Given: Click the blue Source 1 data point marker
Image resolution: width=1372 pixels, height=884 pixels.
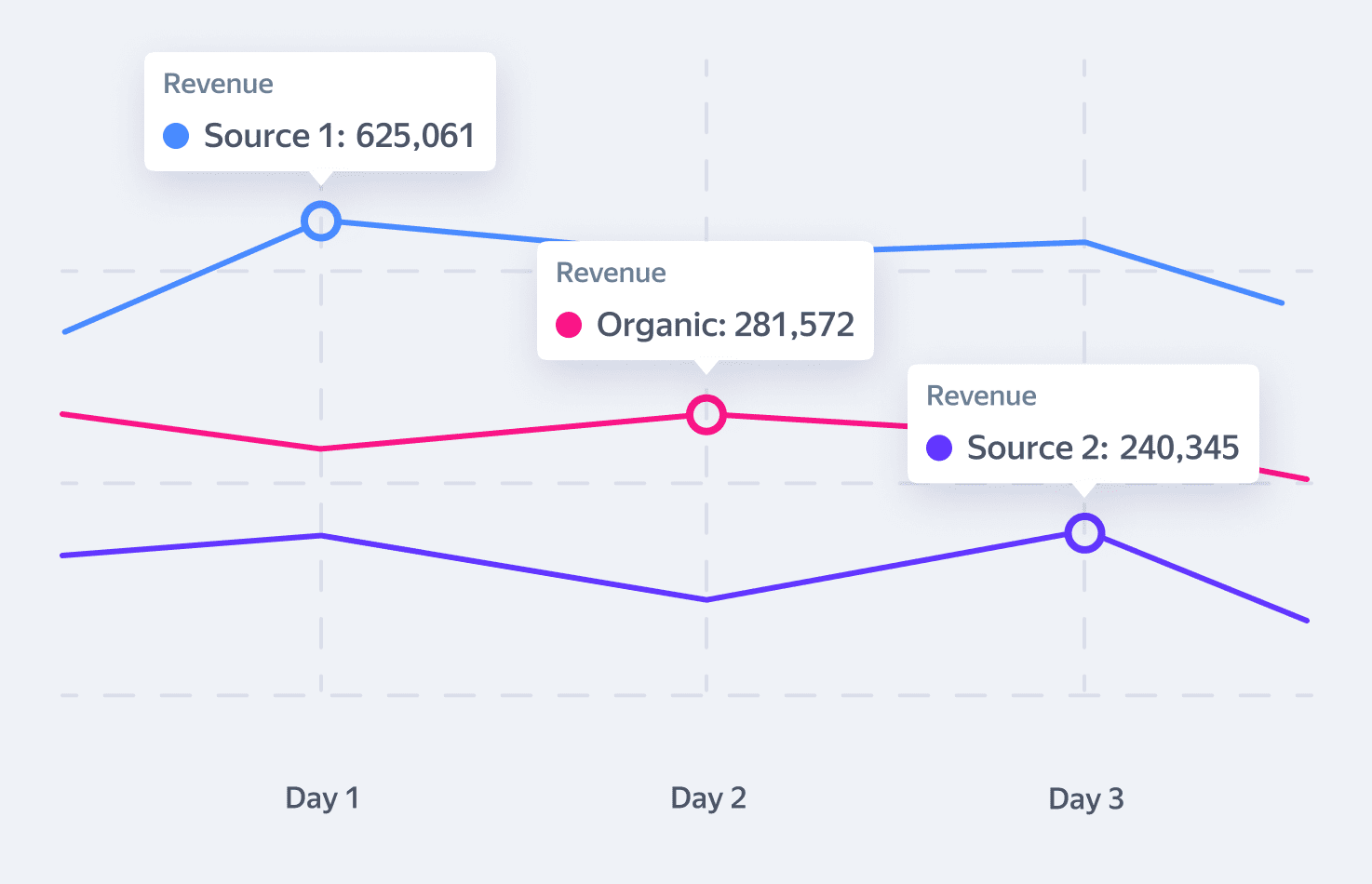Looking at the screenshot, I should (x=321, y=221).
